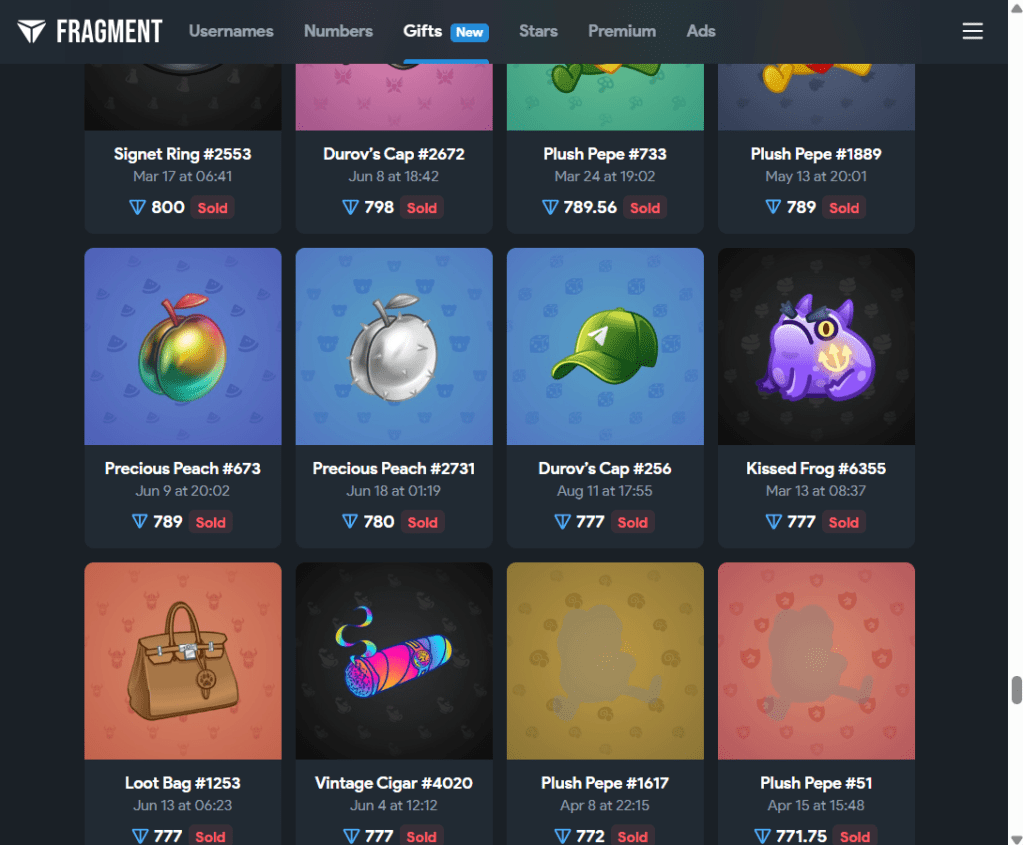Switch to the Usernames tab
1023x845 pixels.
tap(231, 31)
